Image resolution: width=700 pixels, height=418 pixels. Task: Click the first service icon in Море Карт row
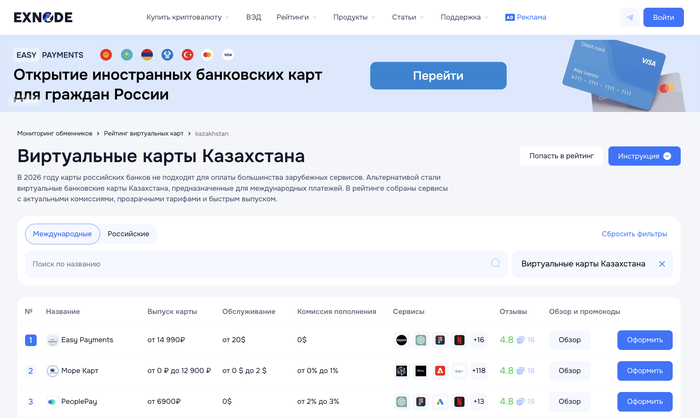[x=401, y=371]
